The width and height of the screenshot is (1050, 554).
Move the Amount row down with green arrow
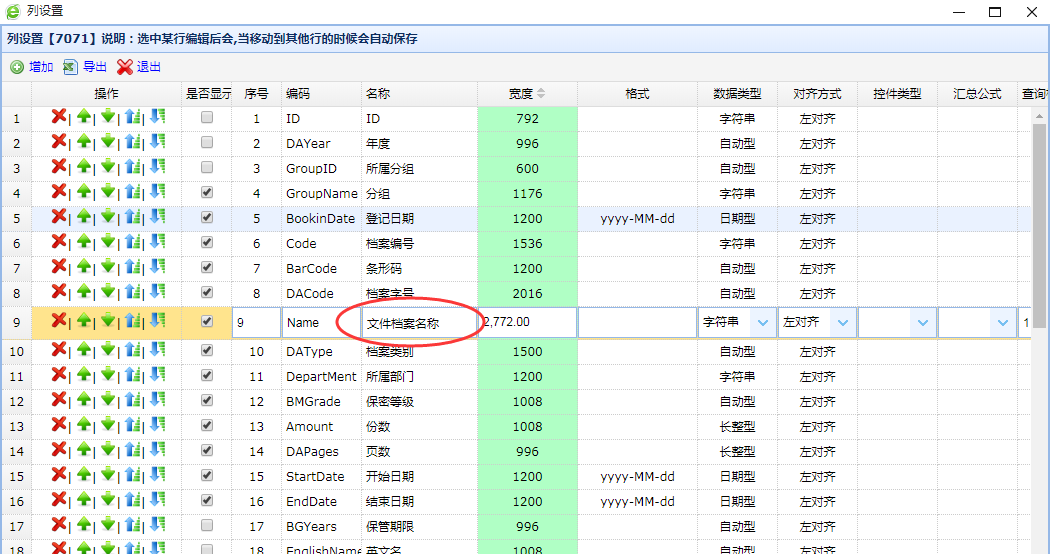tap(108, 426)
